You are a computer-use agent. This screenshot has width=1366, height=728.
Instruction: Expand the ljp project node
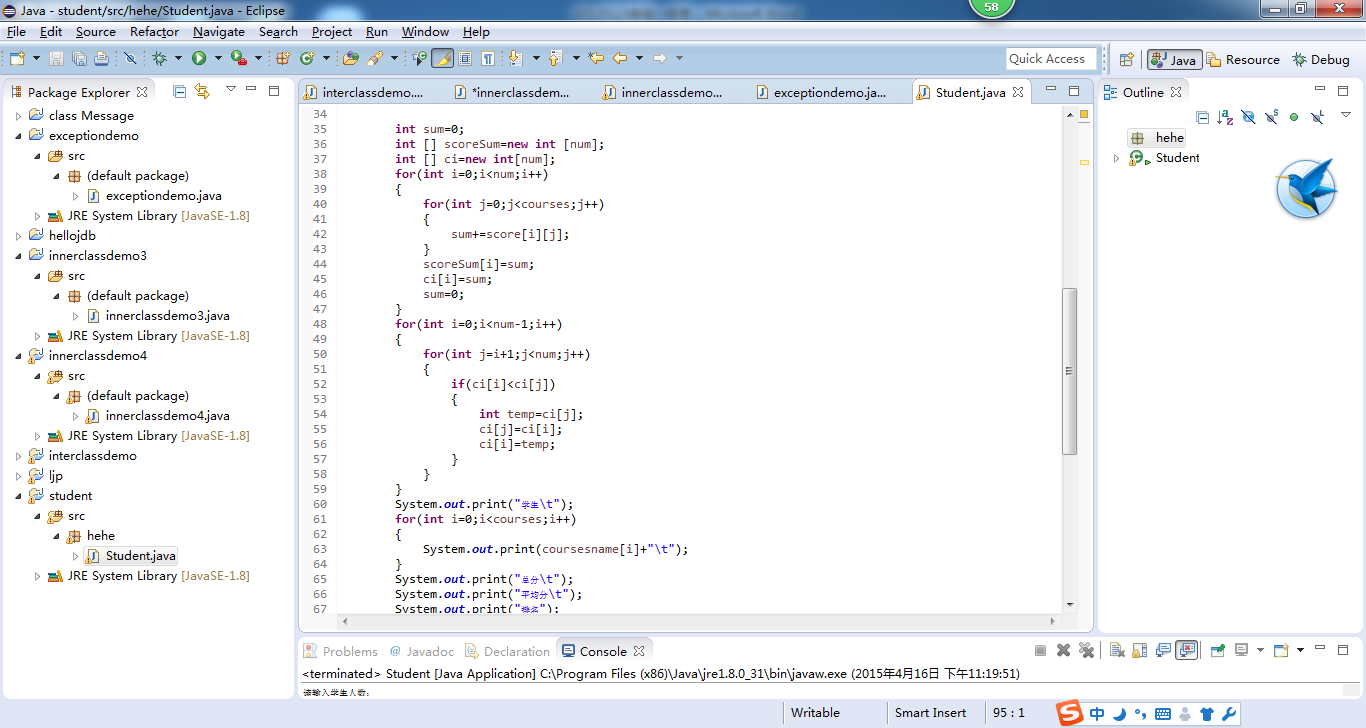[18, 475]
